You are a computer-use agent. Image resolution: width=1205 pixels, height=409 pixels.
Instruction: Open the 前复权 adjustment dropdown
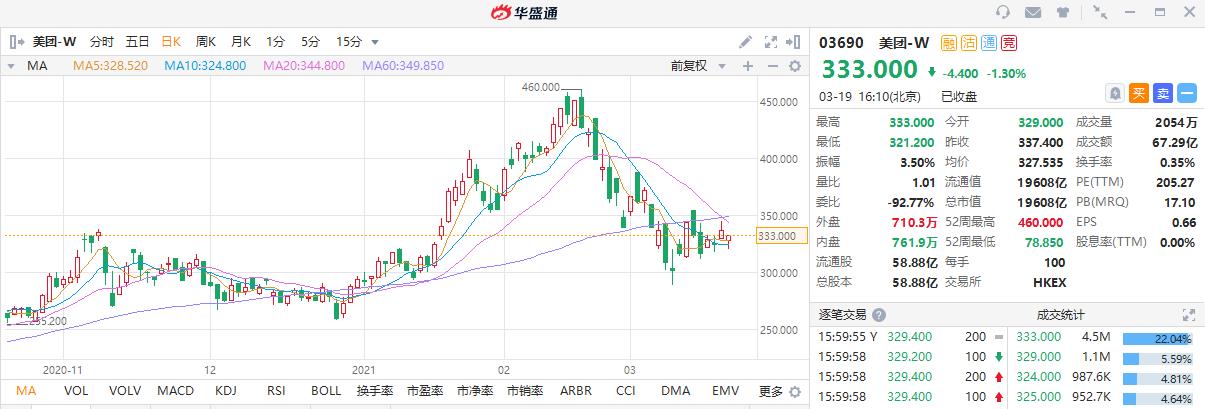pos(695,66)
